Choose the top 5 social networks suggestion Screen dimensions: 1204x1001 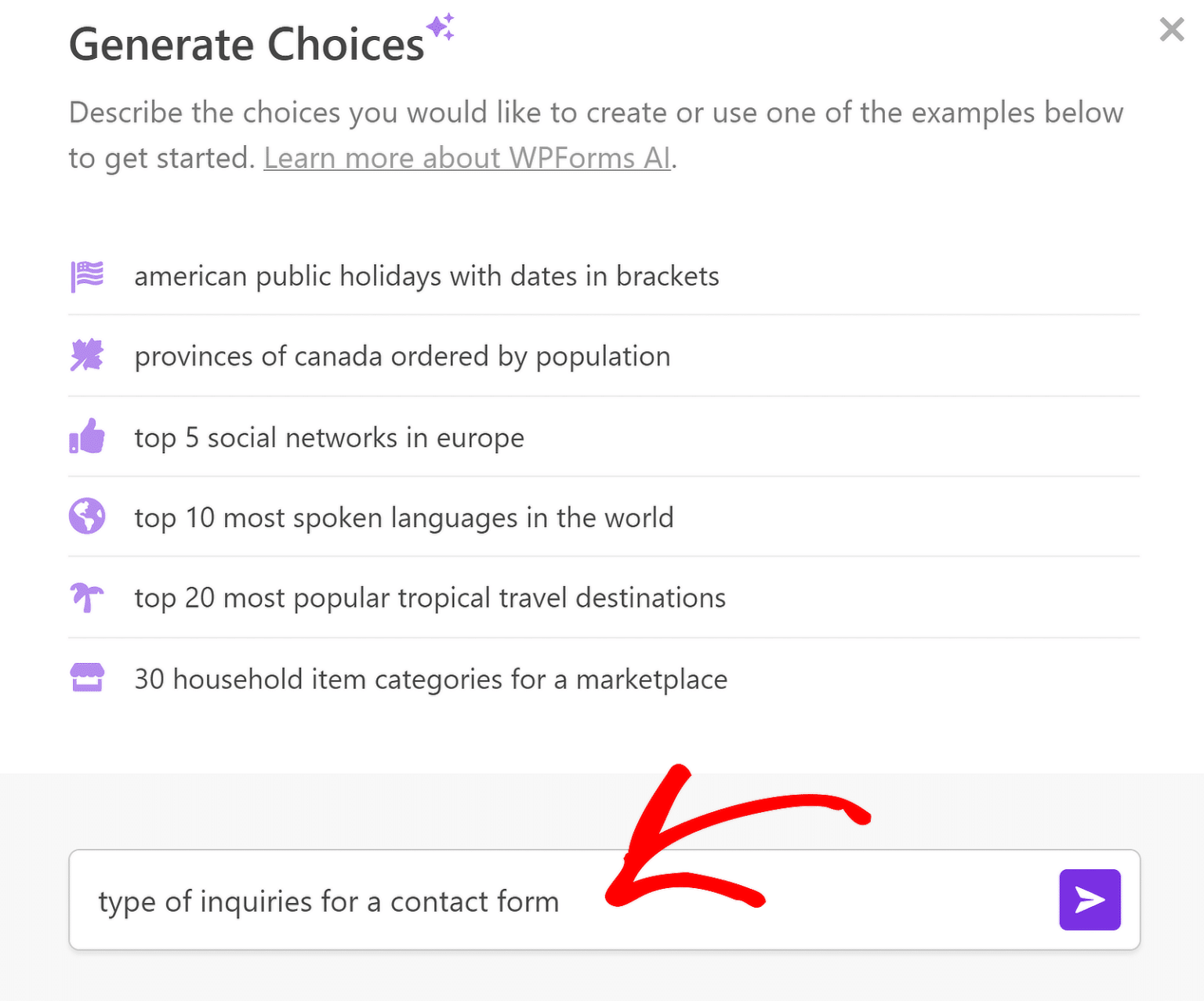(x=328, y=437)
